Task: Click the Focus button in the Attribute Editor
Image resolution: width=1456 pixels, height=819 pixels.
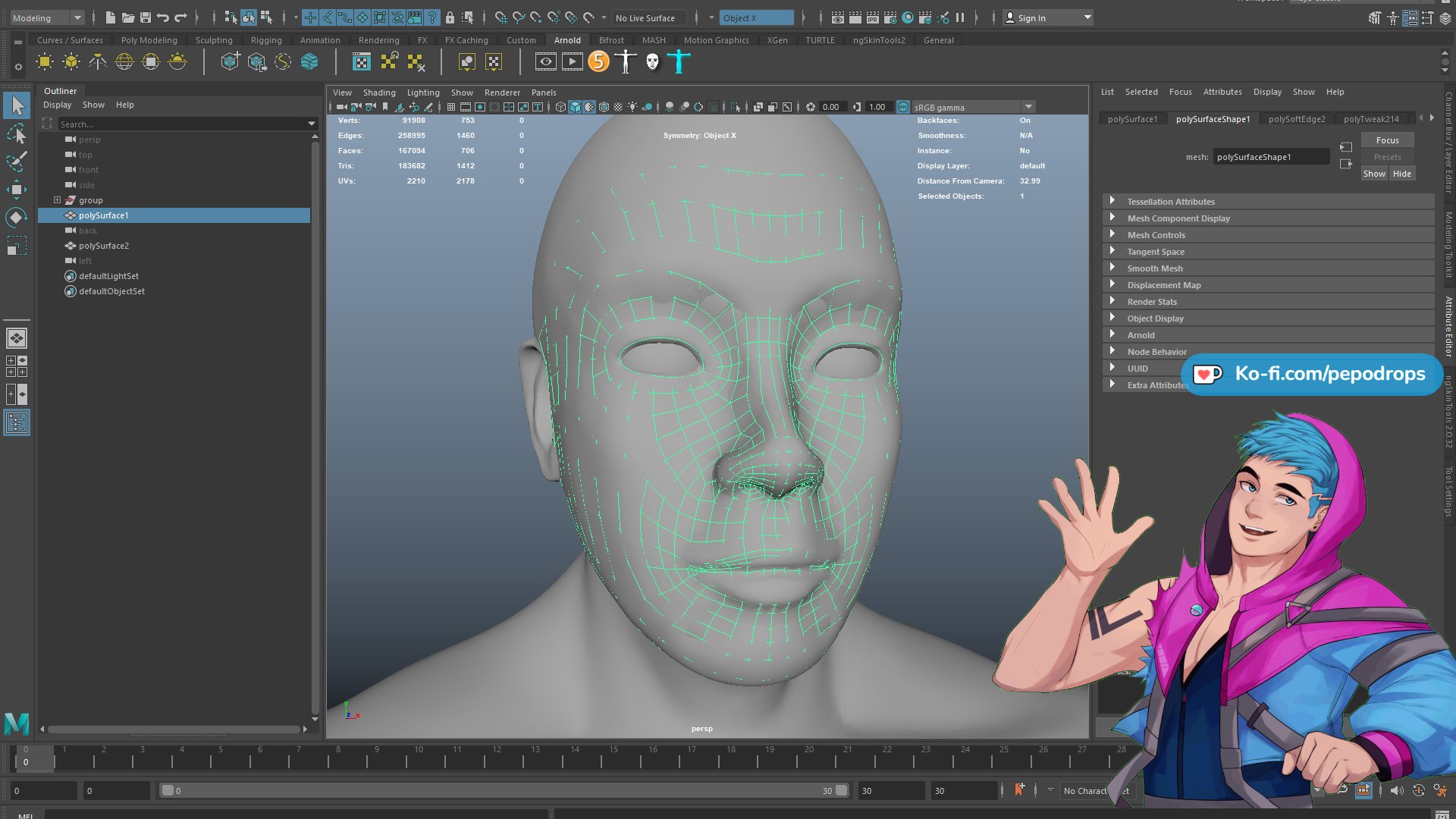Action: 1387,140
